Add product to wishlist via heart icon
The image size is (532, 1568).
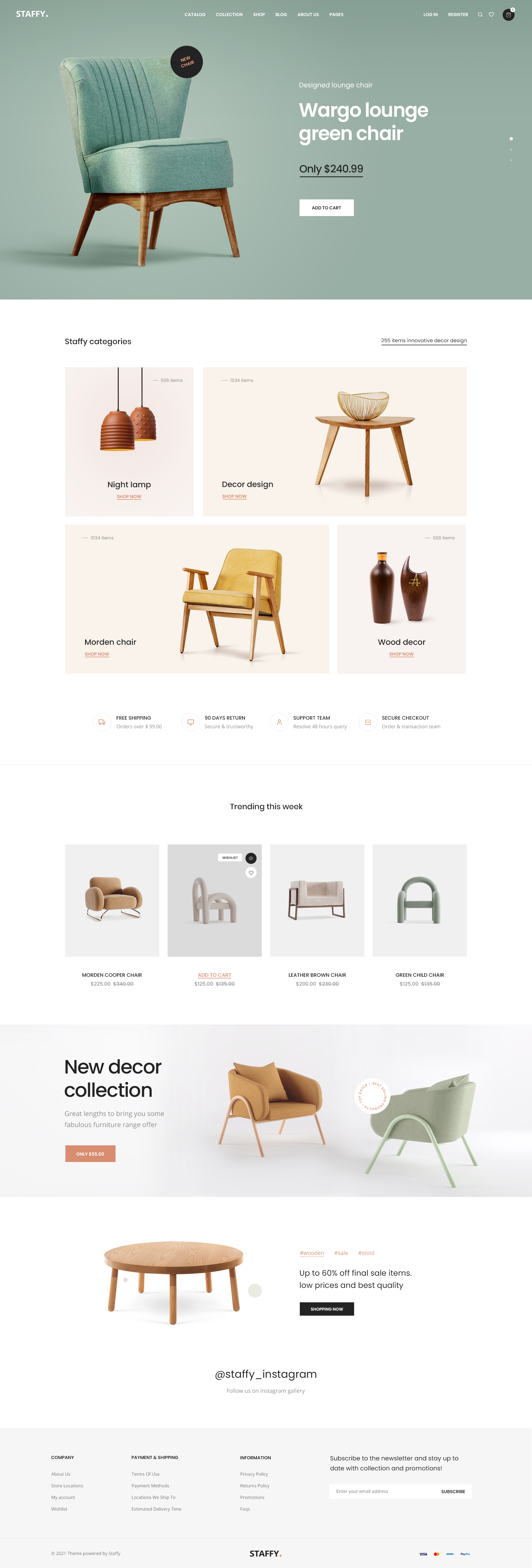tap(251, 872)
